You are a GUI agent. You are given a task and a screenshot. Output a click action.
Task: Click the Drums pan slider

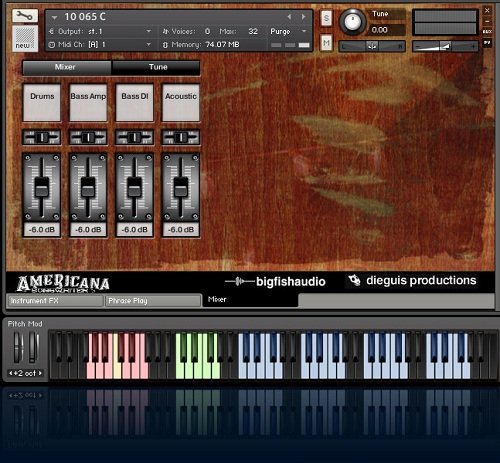(42, 137)
